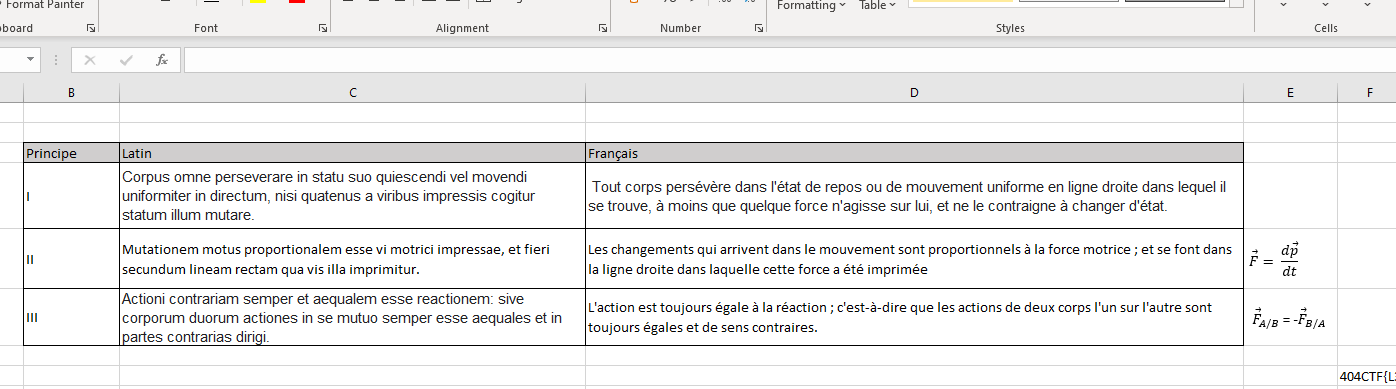Open the Alignment settings dialog launcher
Image resolution: width=1396 pixels, height=389 pixels.
(x=603, y=29)
